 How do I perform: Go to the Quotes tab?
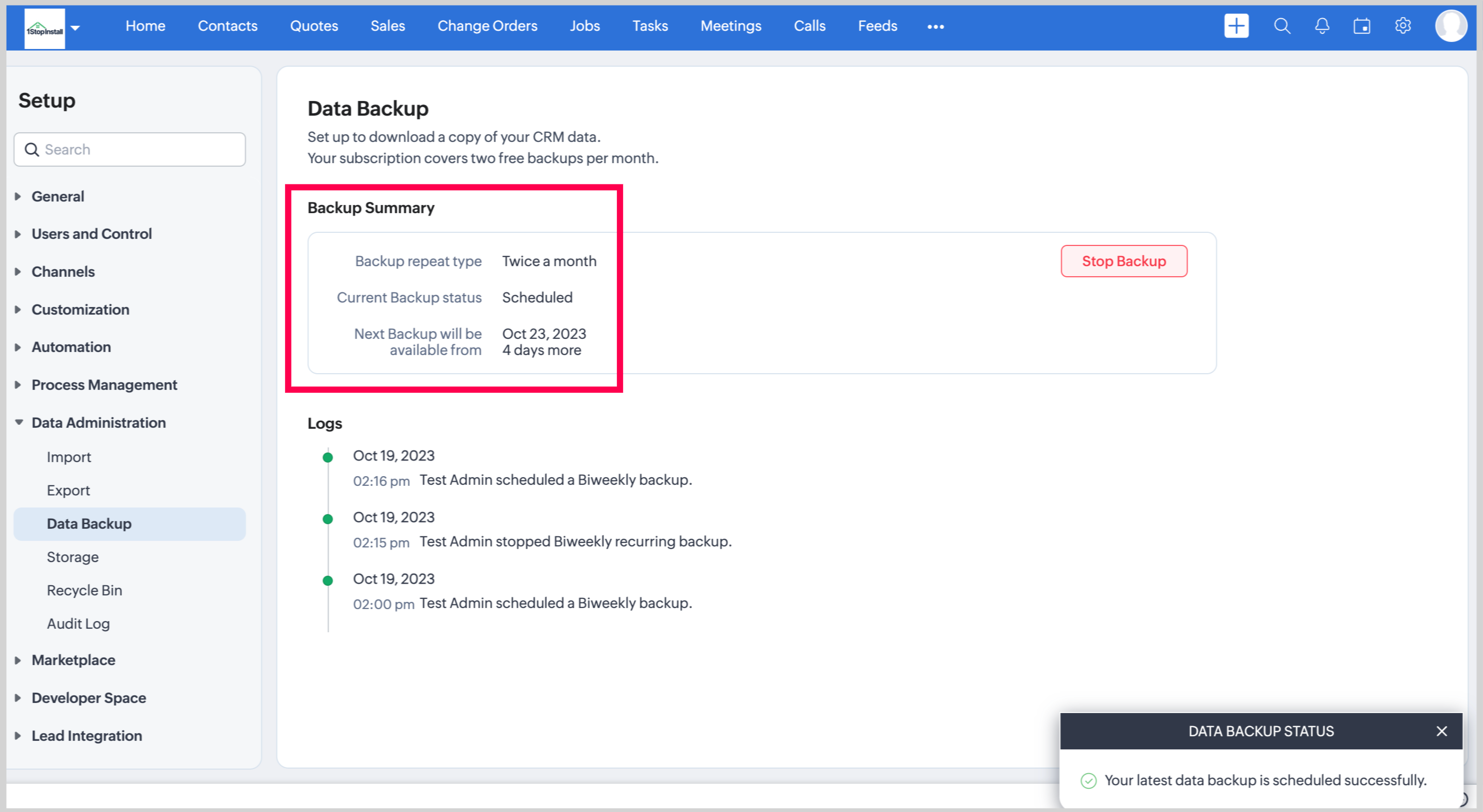(x=314, y=26)
